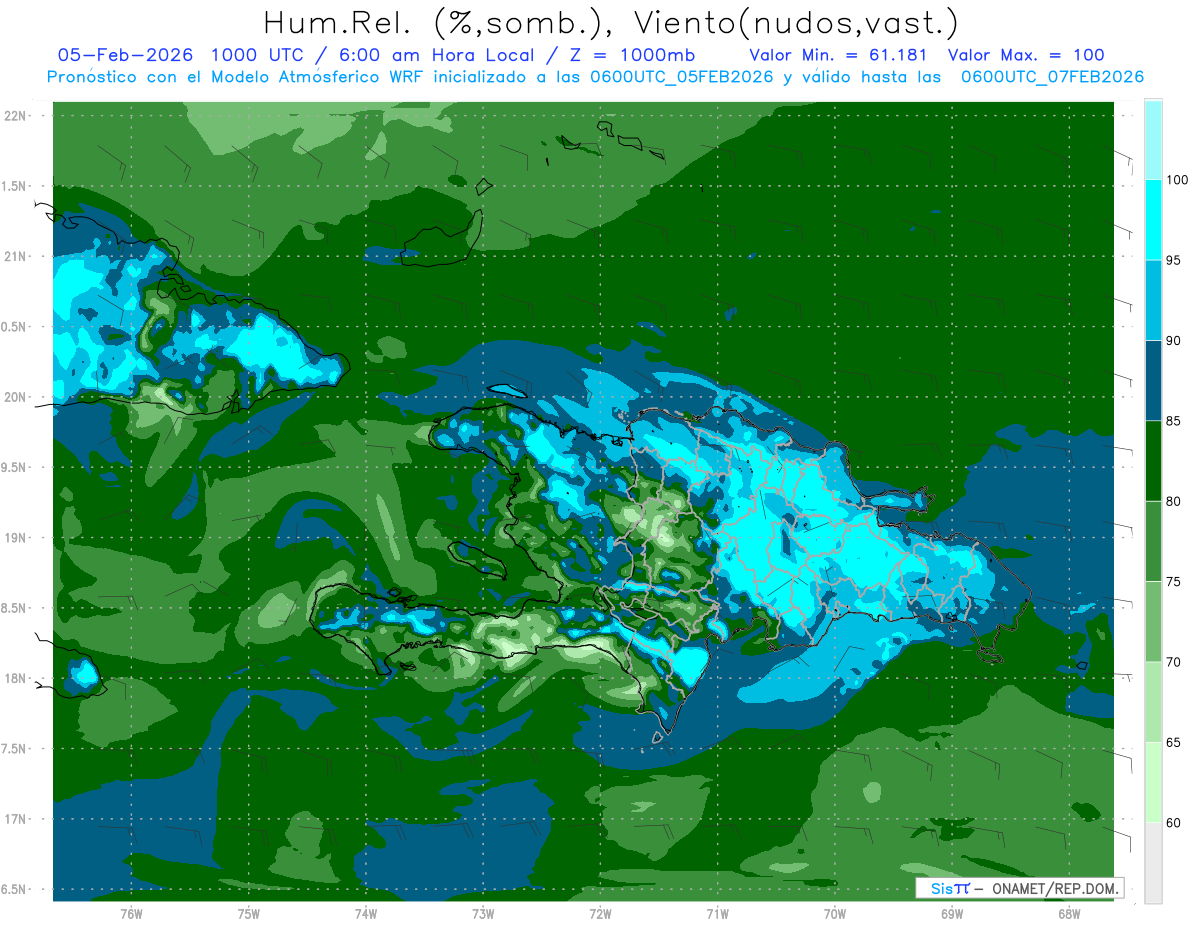Select the medium green 75–80 colorbar segment

tap(1153, 541)
